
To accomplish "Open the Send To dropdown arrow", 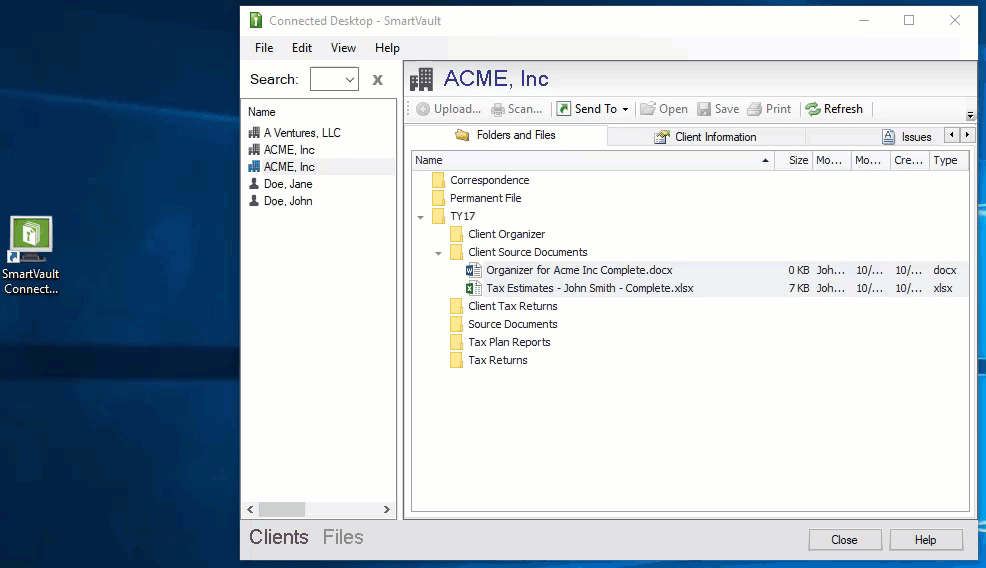I will 626,110.
